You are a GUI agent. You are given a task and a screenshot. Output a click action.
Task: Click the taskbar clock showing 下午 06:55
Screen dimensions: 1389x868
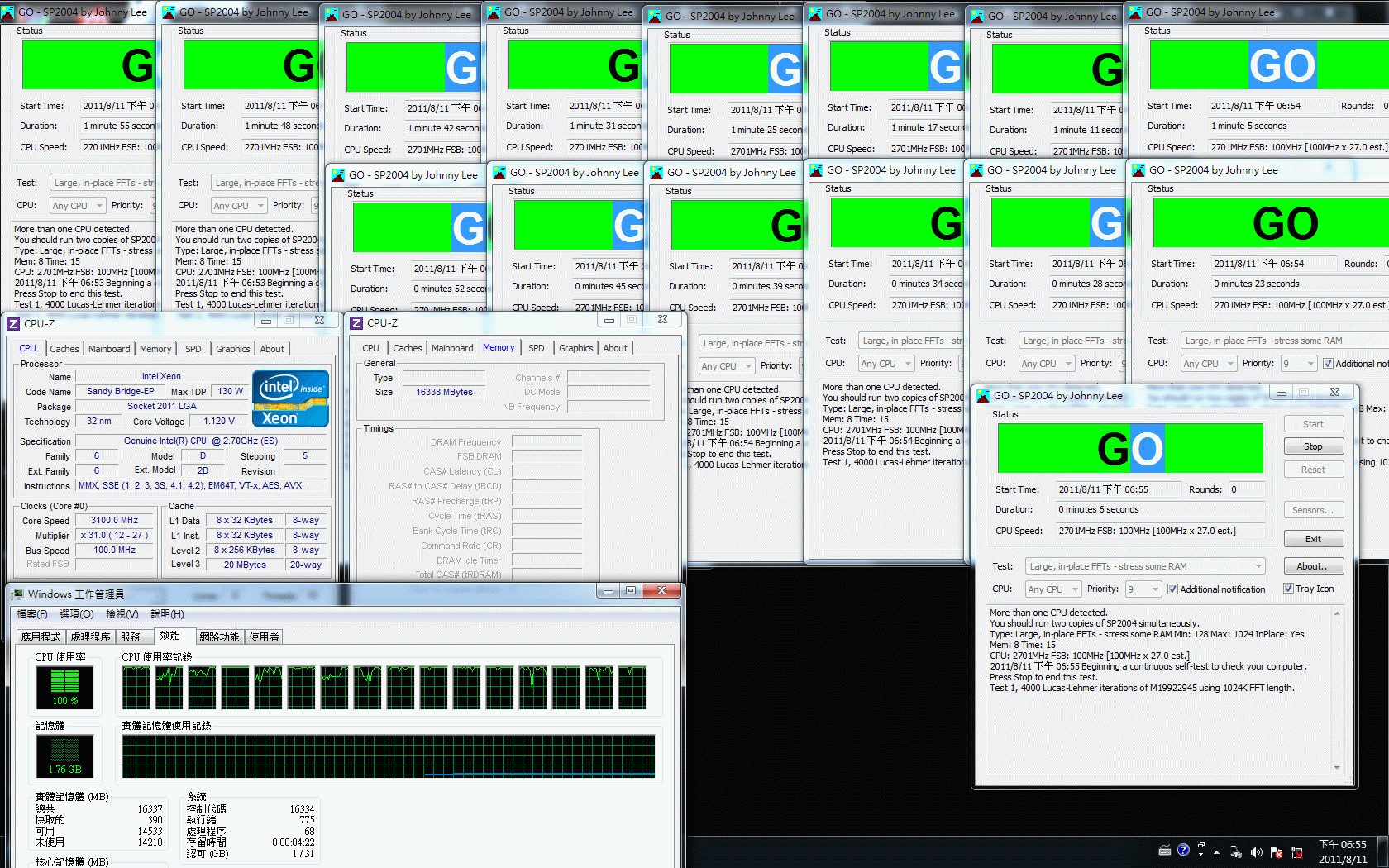tap(1343, 851)
